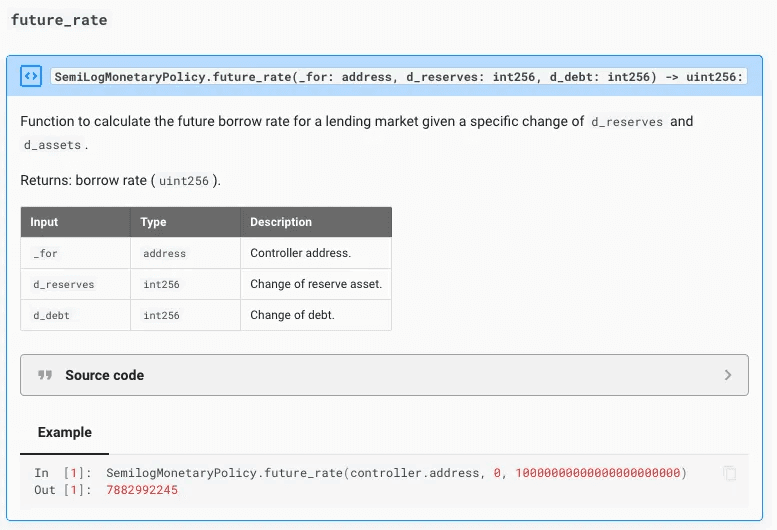This screenshot has width=777, height=530.
Task: Click the "Change of reserve asset." description
Action: click(x=316, y=284)
